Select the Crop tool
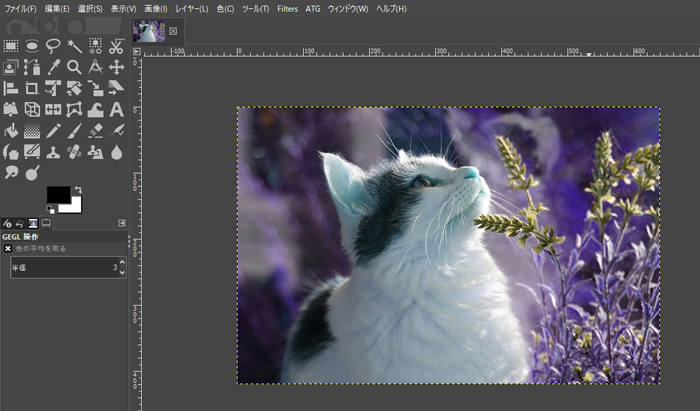Image resolution: width=700 pixels, height=411 pixels. pyautogui.click(x=31, y=89)
